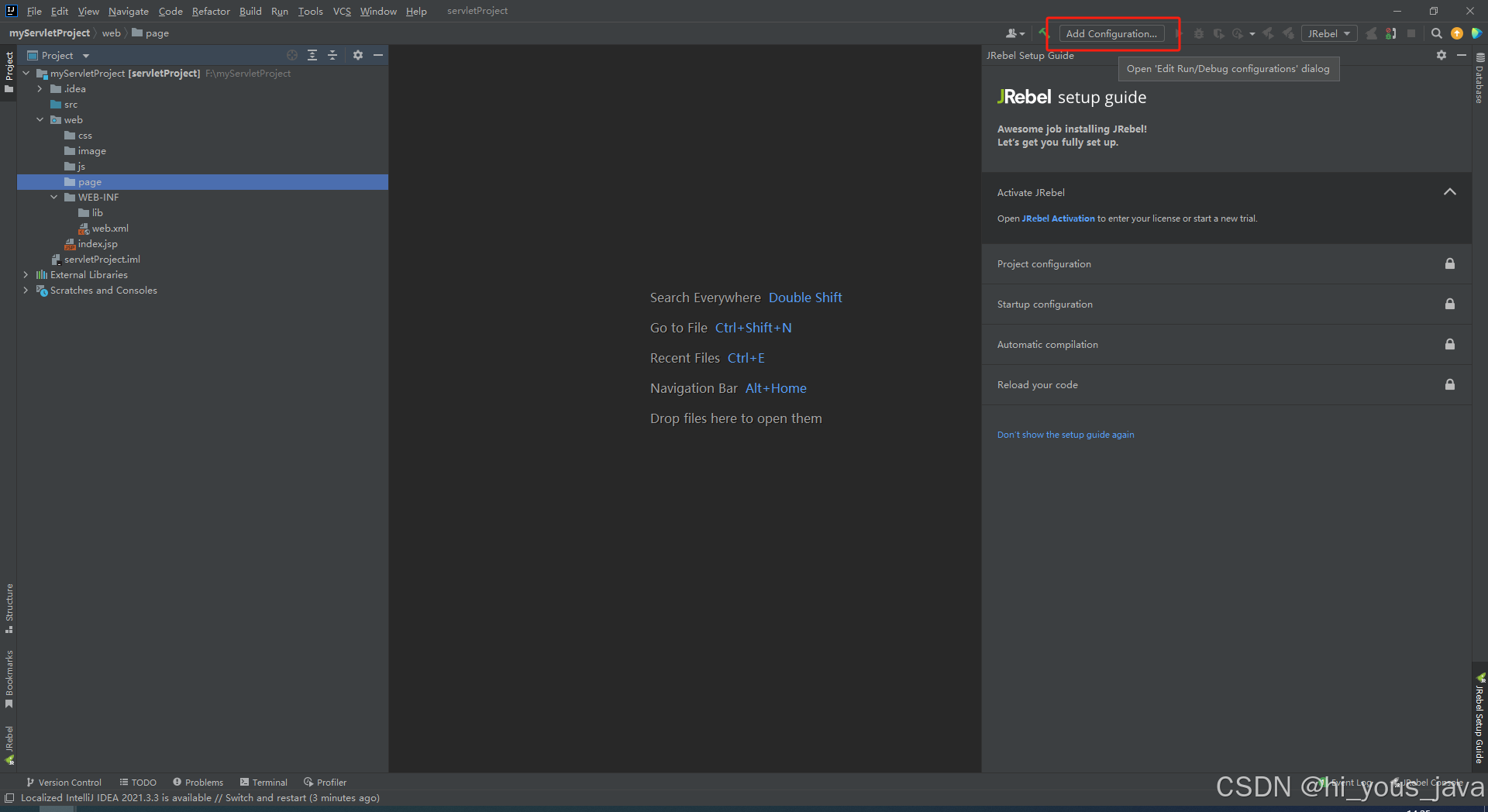The width and height of the screenshot is (1488, 812).
Task: Click the 'web' breadcrumb in navigation bar
Action: click(112, 33)
